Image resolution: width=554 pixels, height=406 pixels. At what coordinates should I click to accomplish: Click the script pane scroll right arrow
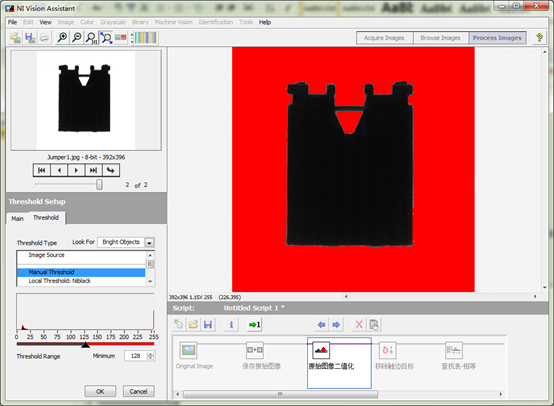[x=500, y=394]
